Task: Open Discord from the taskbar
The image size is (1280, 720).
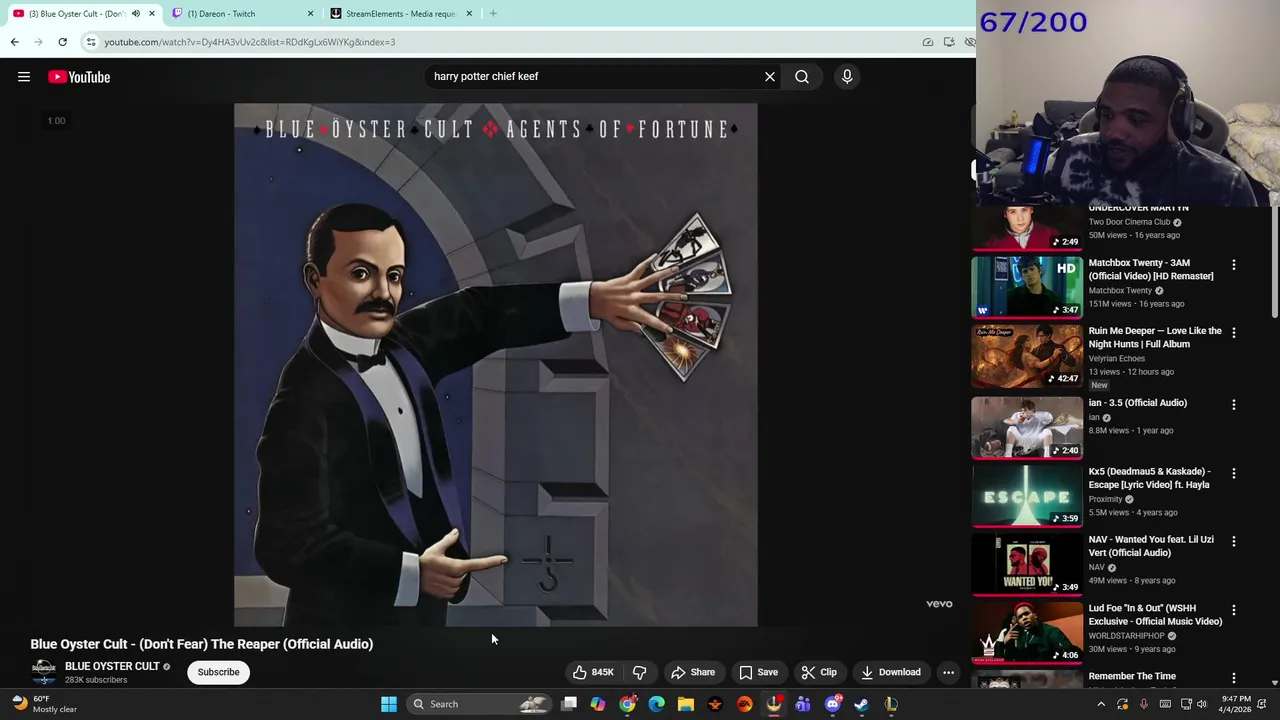Action: click(x=833, y=704)
